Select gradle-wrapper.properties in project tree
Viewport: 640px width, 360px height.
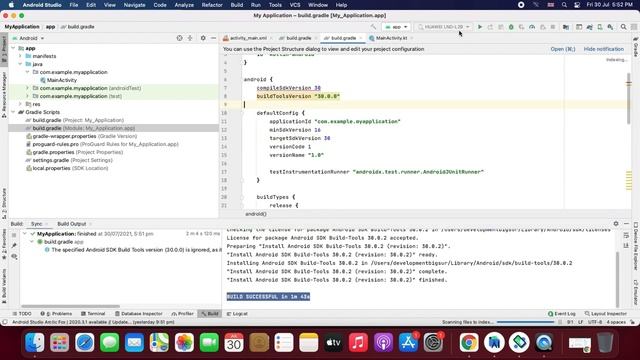pyautogui.click(x=81, y=136)
